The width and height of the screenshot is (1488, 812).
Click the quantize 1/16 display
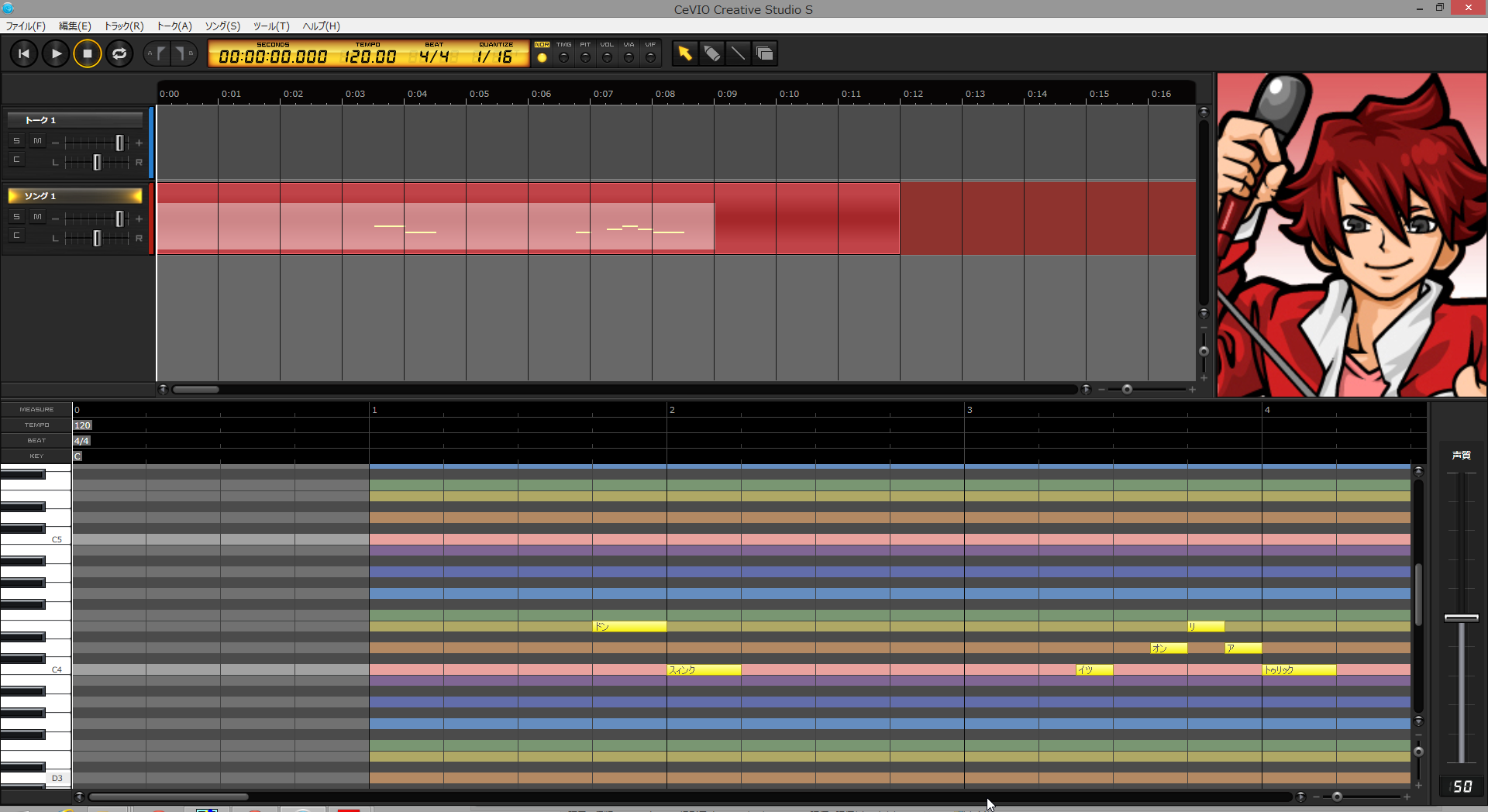pos(495,57)
